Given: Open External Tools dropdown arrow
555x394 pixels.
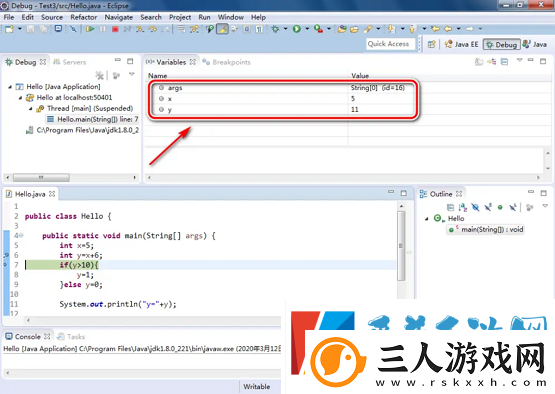Looking at the screenshot, I should pyautogui.click(x=329, y=29).
